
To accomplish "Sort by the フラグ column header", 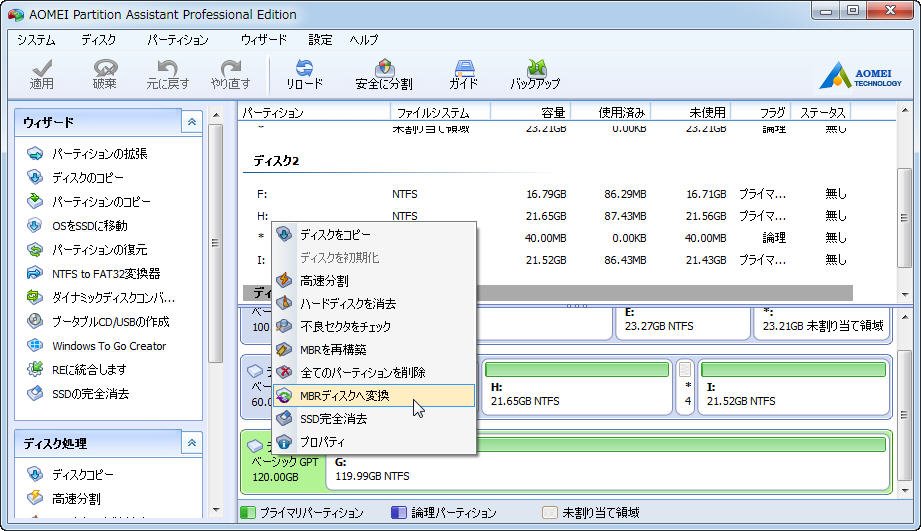I will coord(761,112).
